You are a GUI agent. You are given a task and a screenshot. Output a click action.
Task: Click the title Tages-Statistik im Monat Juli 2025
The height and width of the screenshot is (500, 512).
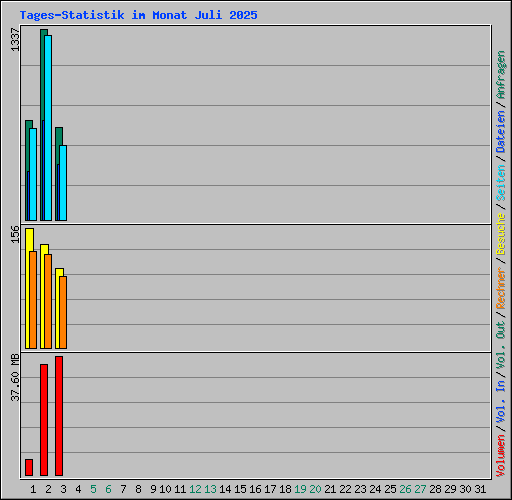(x=138, y=15)
